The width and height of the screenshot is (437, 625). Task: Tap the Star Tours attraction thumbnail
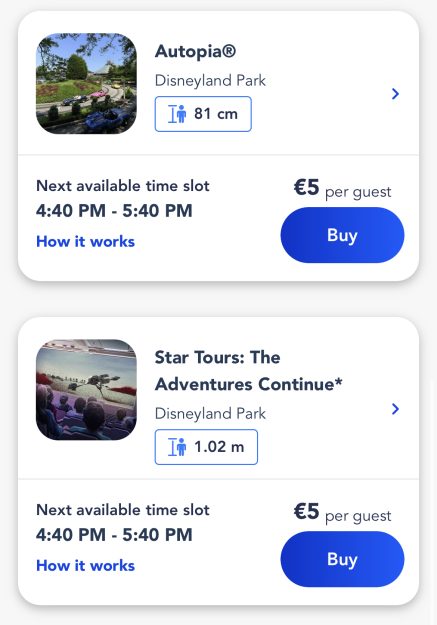pos(86,390)
